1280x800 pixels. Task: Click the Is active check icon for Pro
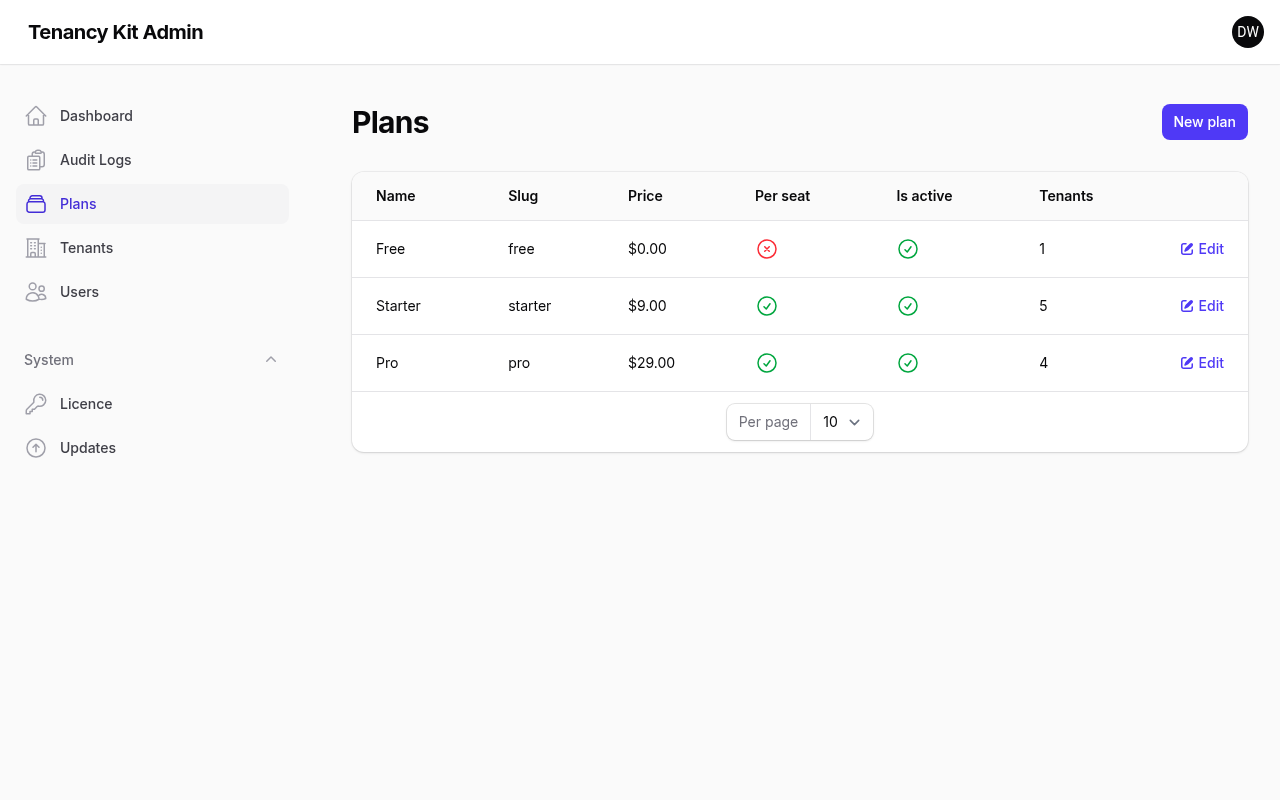point(908,363)
